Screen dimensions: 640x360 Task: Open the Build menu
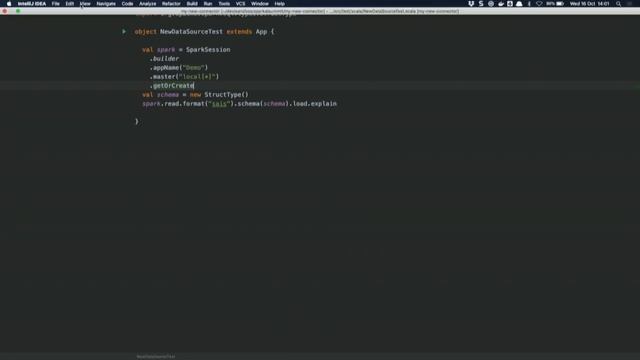coord(192,4)
